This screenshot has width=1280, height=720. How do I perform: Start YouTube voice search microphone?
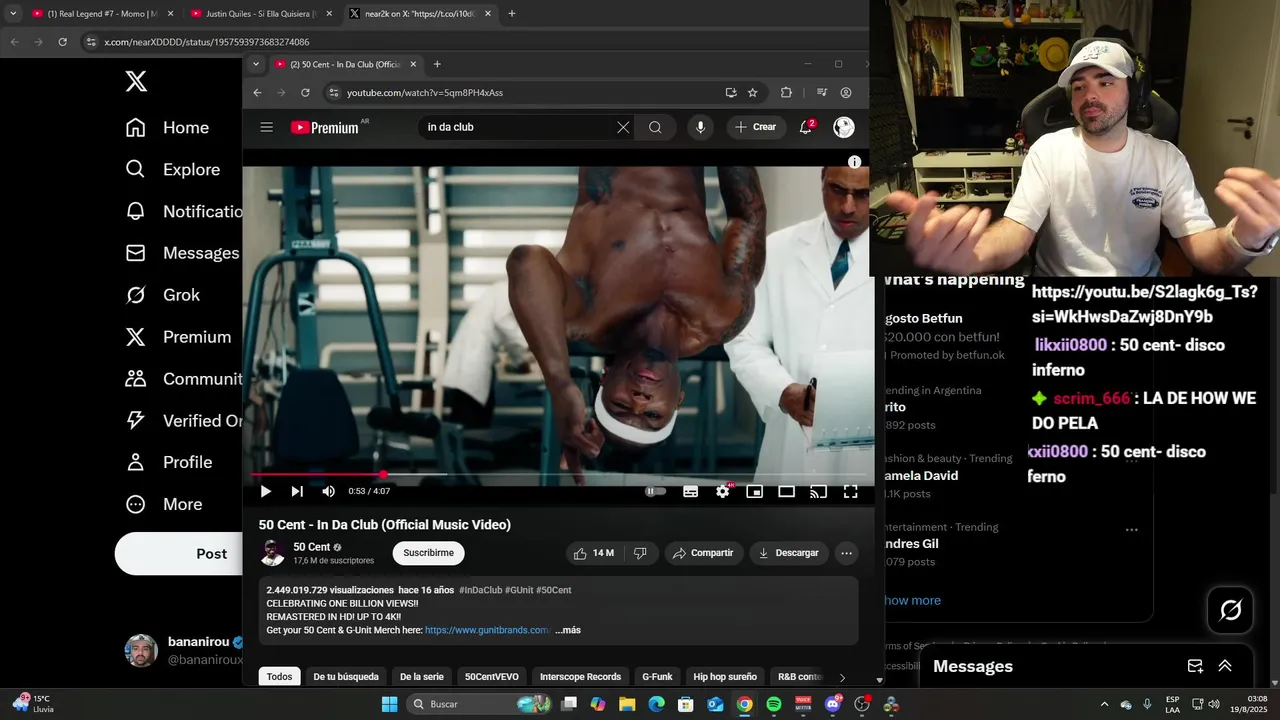point(700,127)
